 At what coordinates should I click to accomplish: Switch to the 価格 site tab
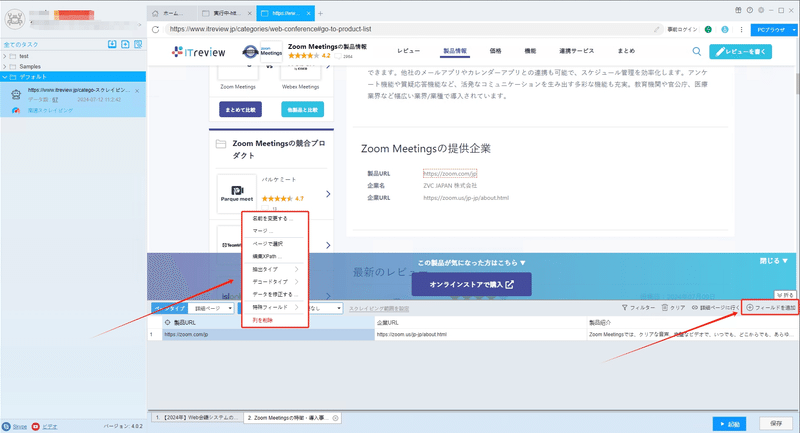(495, 51)
